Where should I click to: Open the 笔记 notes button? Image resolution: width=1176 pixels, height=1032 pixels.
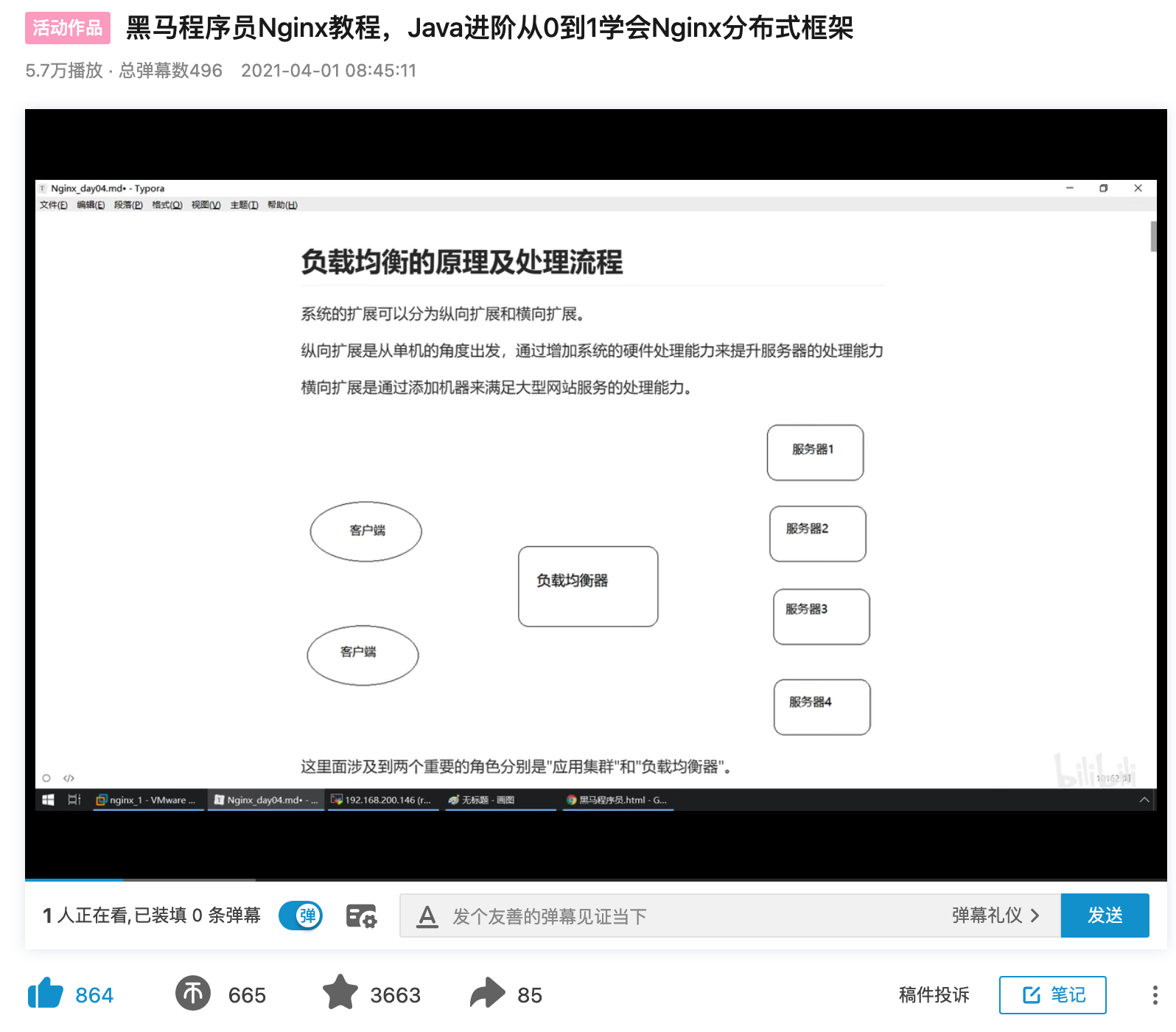coord(1052,995)
